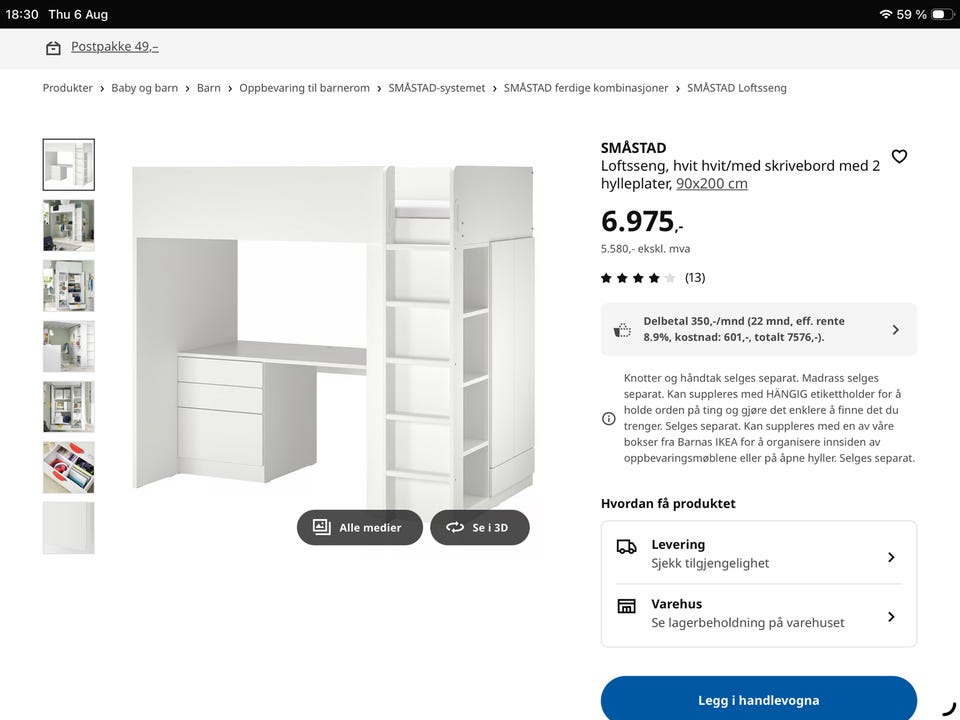Select sixth thumbnail with drawer organizers
The image size is (960, 720).
(x=69, y=468)
